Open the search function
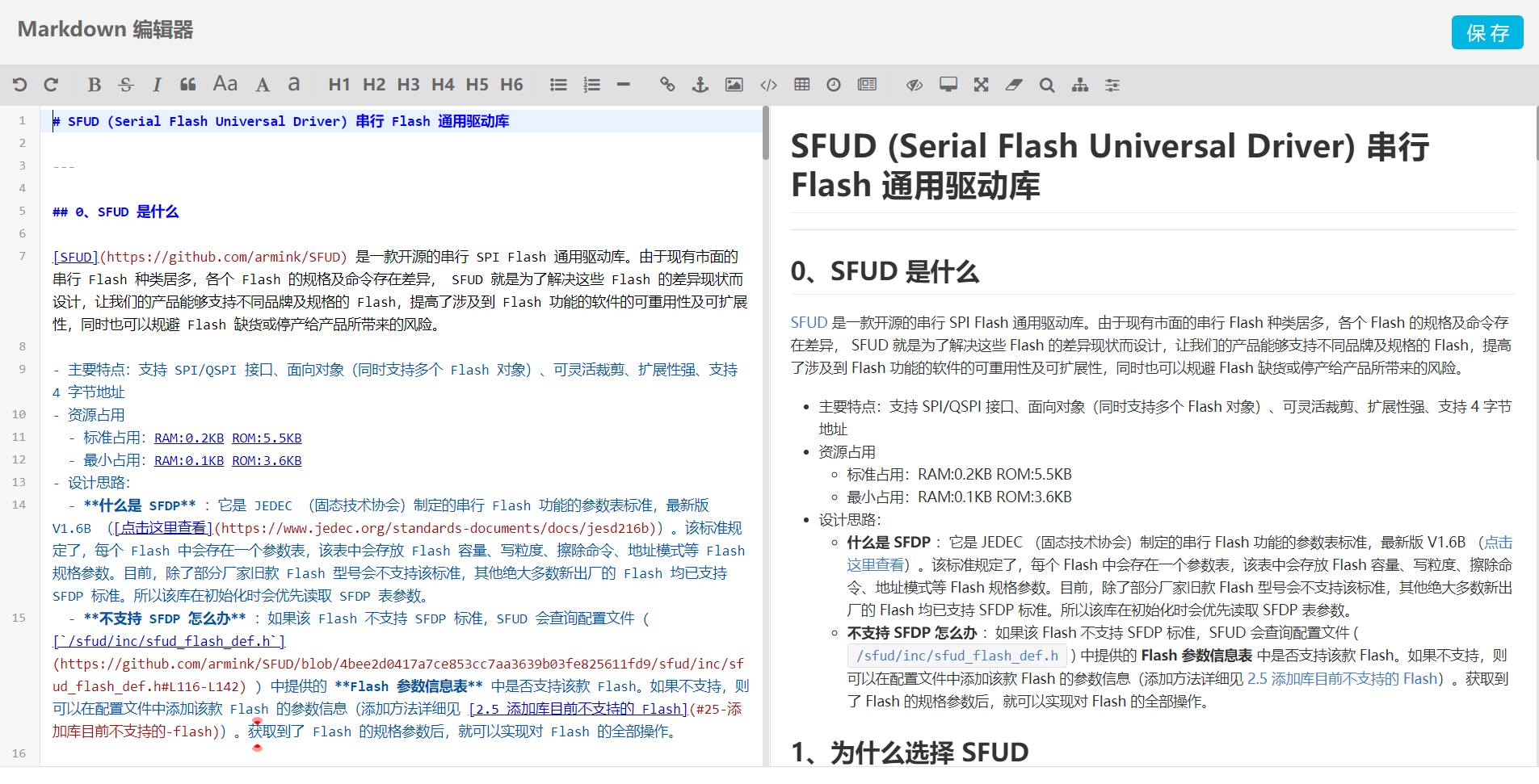 [x=1047, y=84]
